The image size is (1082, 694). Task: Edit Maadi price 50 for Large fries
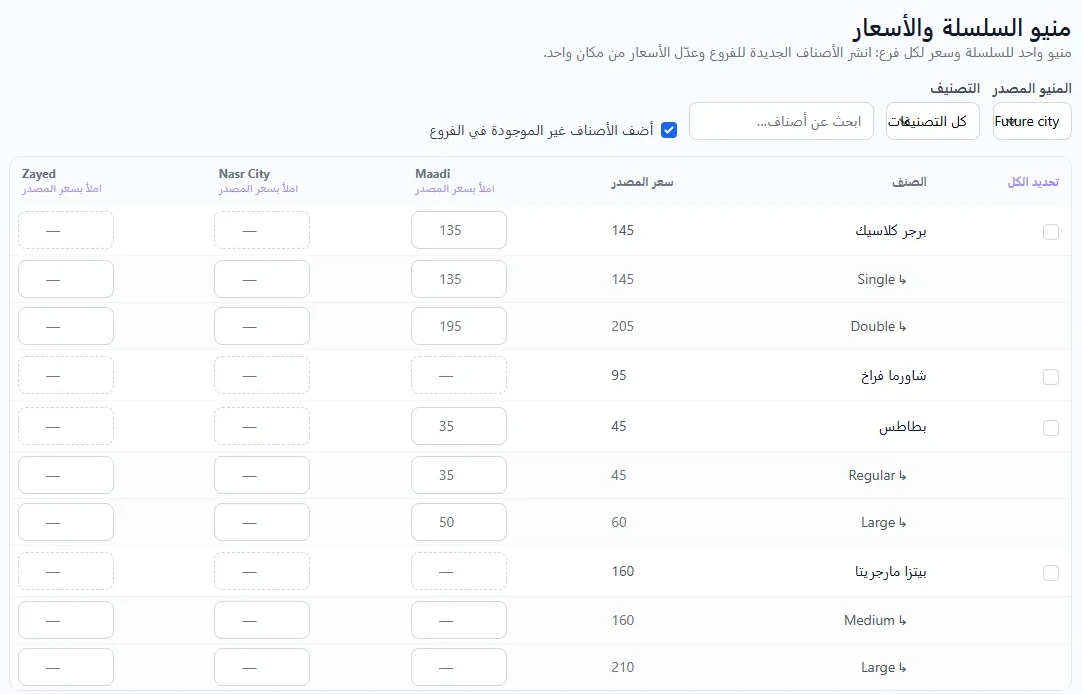459,522
